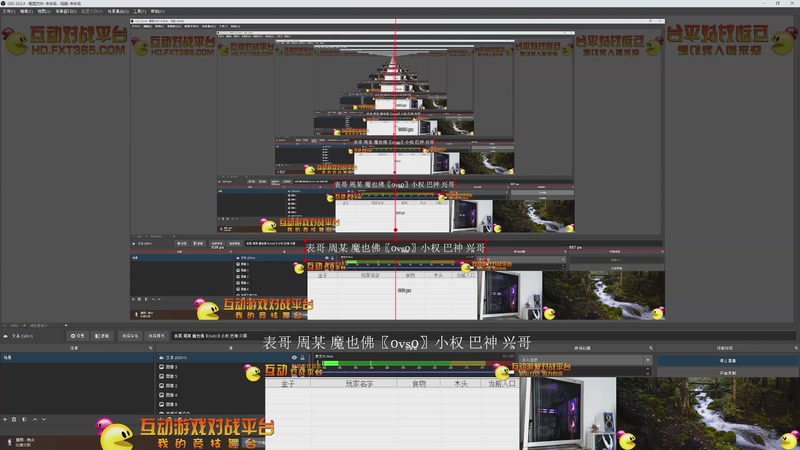This screenshot has height=450, width=800.
Task: Open the scene transition dropdown
Action: [x=586, y=360]
